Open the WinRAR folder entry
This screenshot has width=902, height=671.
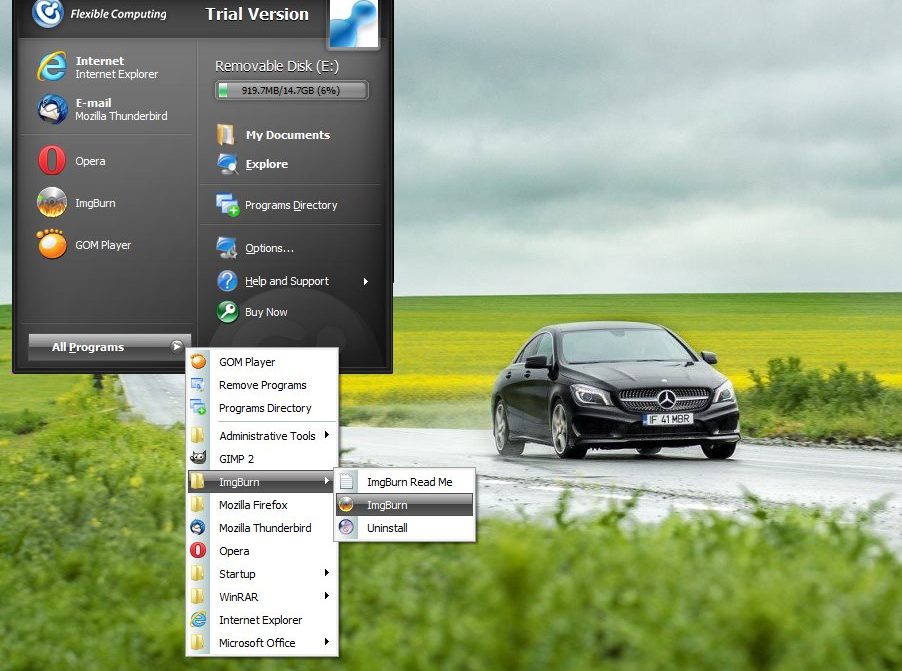(262, 597)
